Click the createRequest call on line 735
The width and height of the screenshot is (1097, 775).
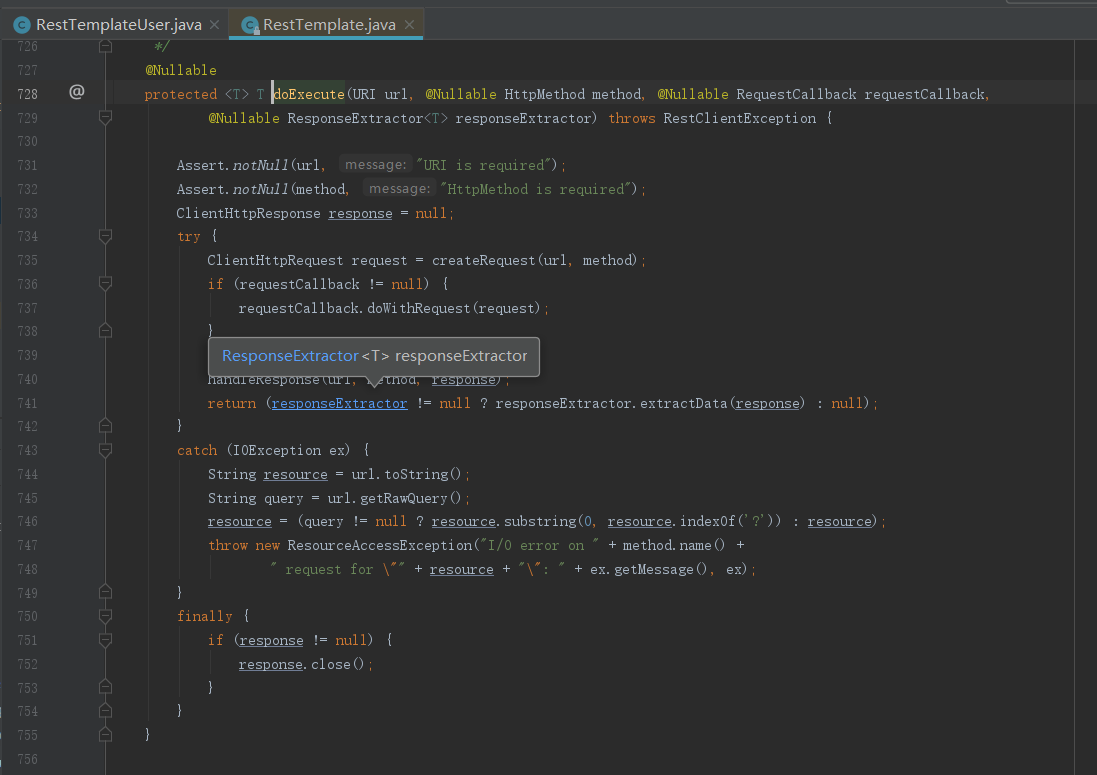pyautogui.click(x=483, y=261)
